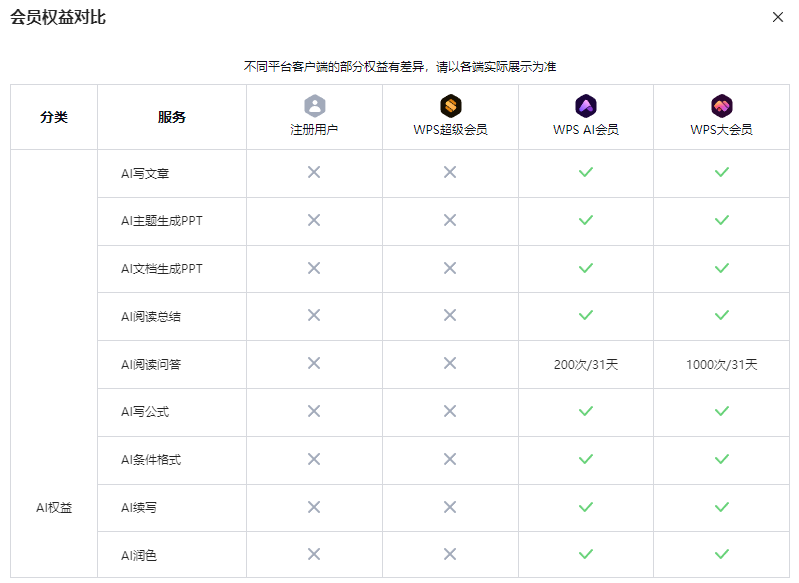Select the AI条件格式 service row label
This screenshot has width=799, height=583.
[151, 460]
